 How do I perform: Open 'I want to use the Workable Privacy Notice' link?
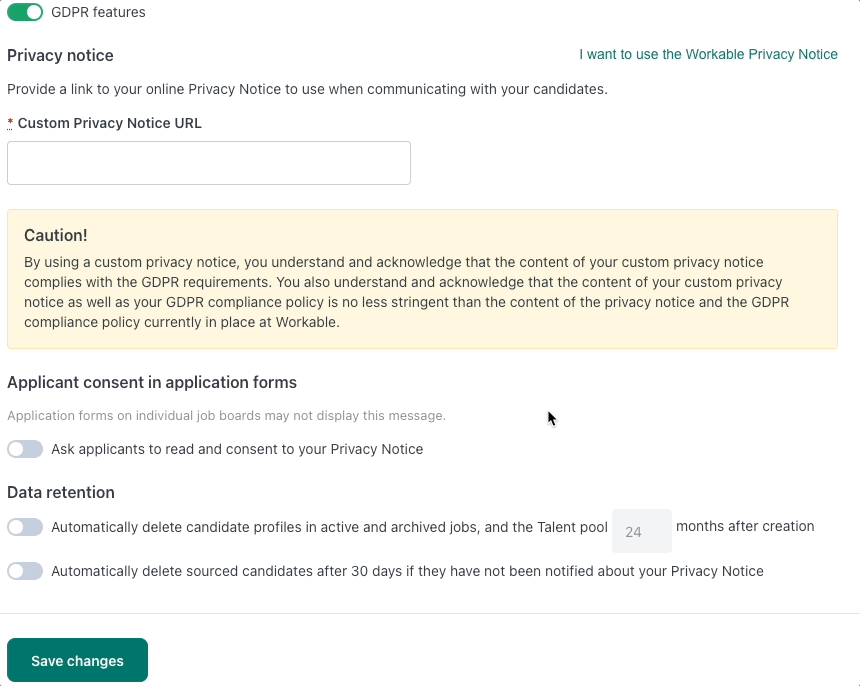[708, 54]
